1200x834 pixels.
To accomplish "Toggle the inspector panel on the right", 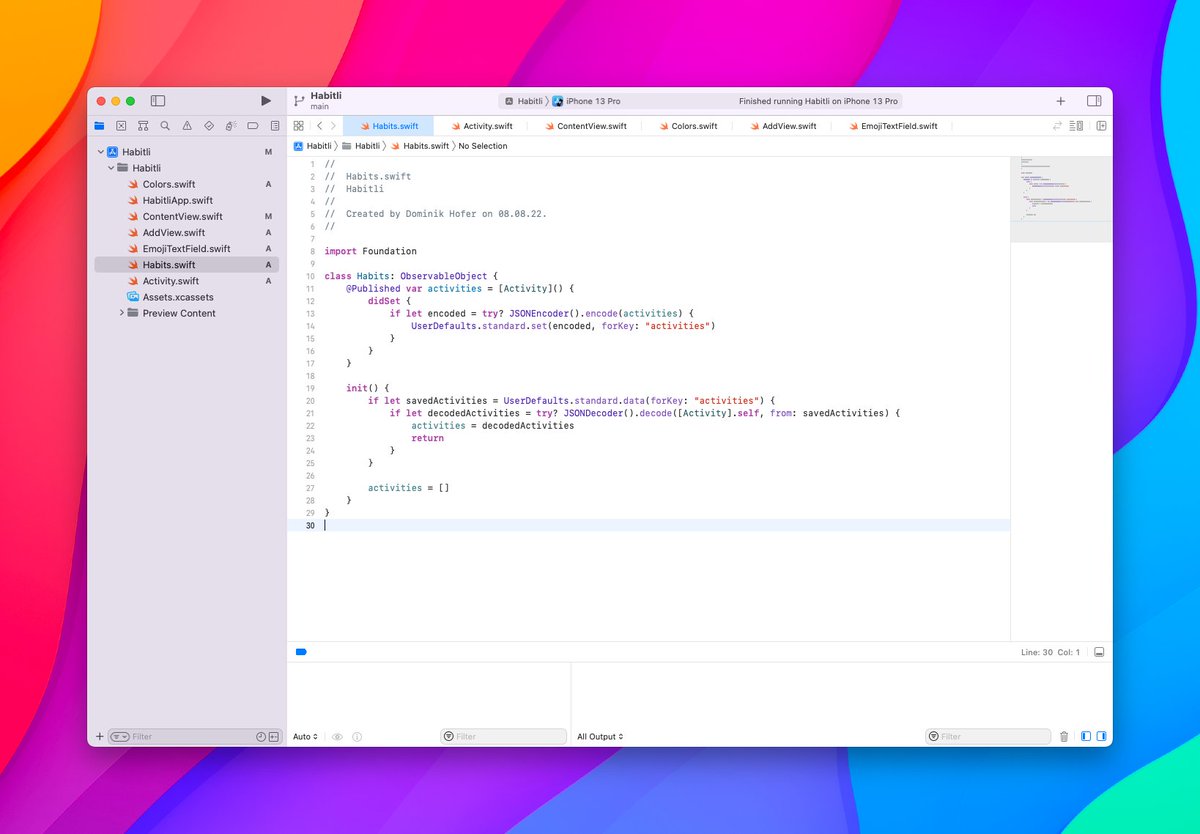I will point(1094,101).
